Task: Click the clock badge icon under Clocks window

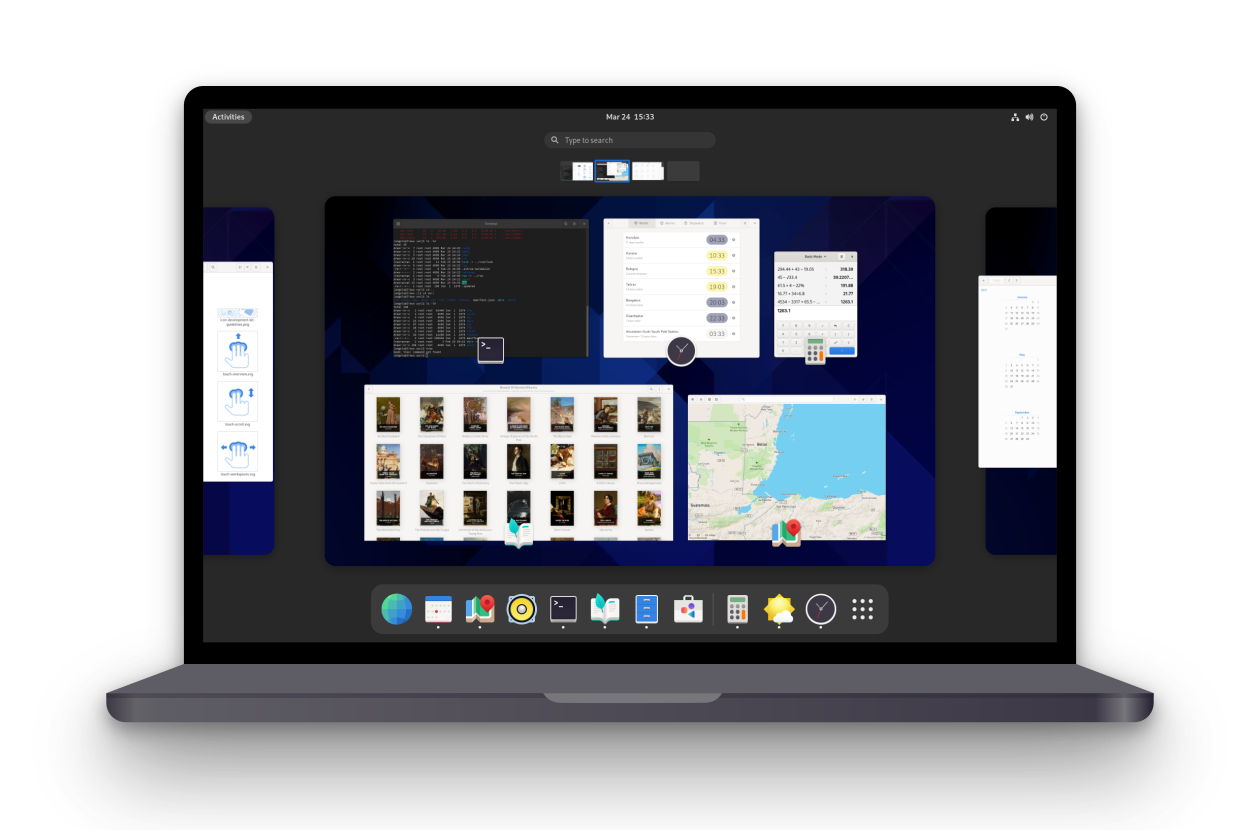Action: (681, 351)
